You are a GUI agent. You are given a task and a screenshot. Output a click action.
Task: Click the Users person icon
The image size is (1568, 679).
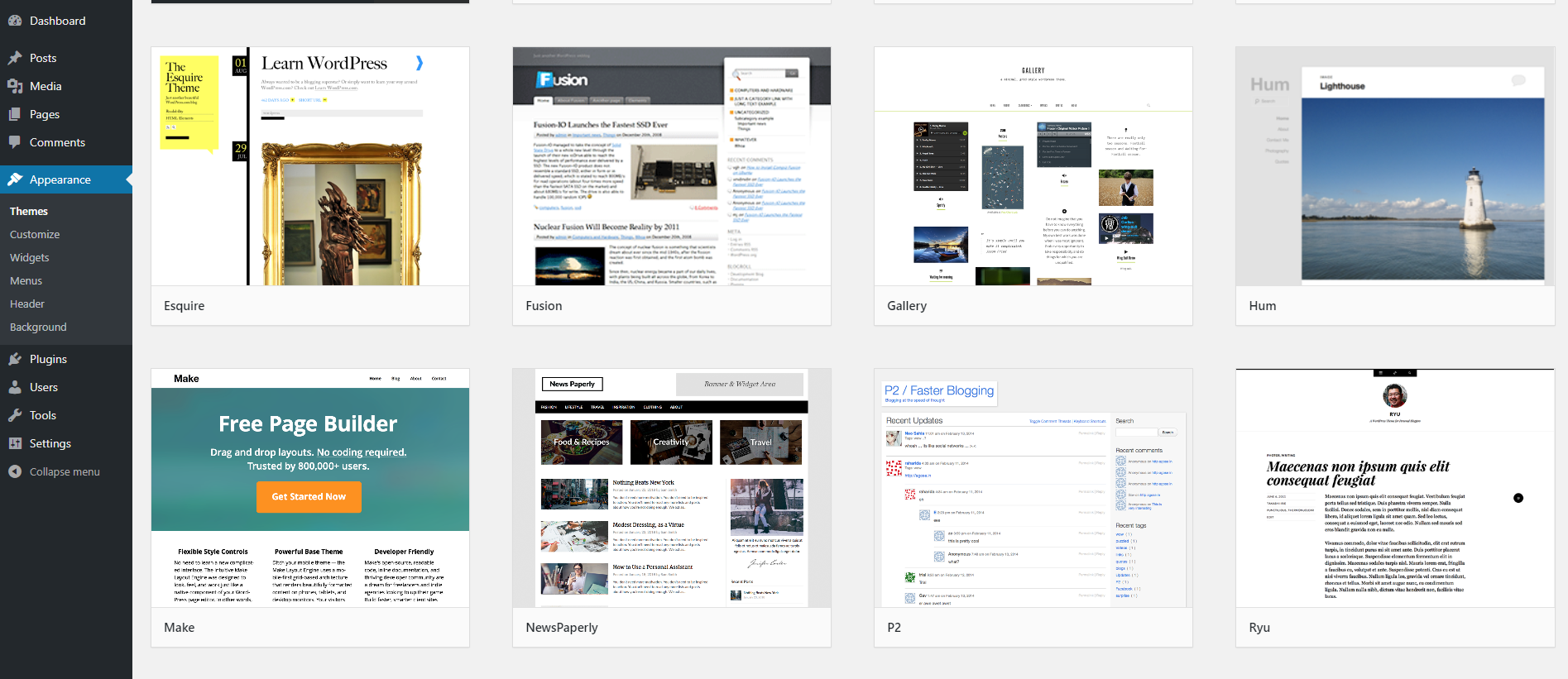point(15,387)
